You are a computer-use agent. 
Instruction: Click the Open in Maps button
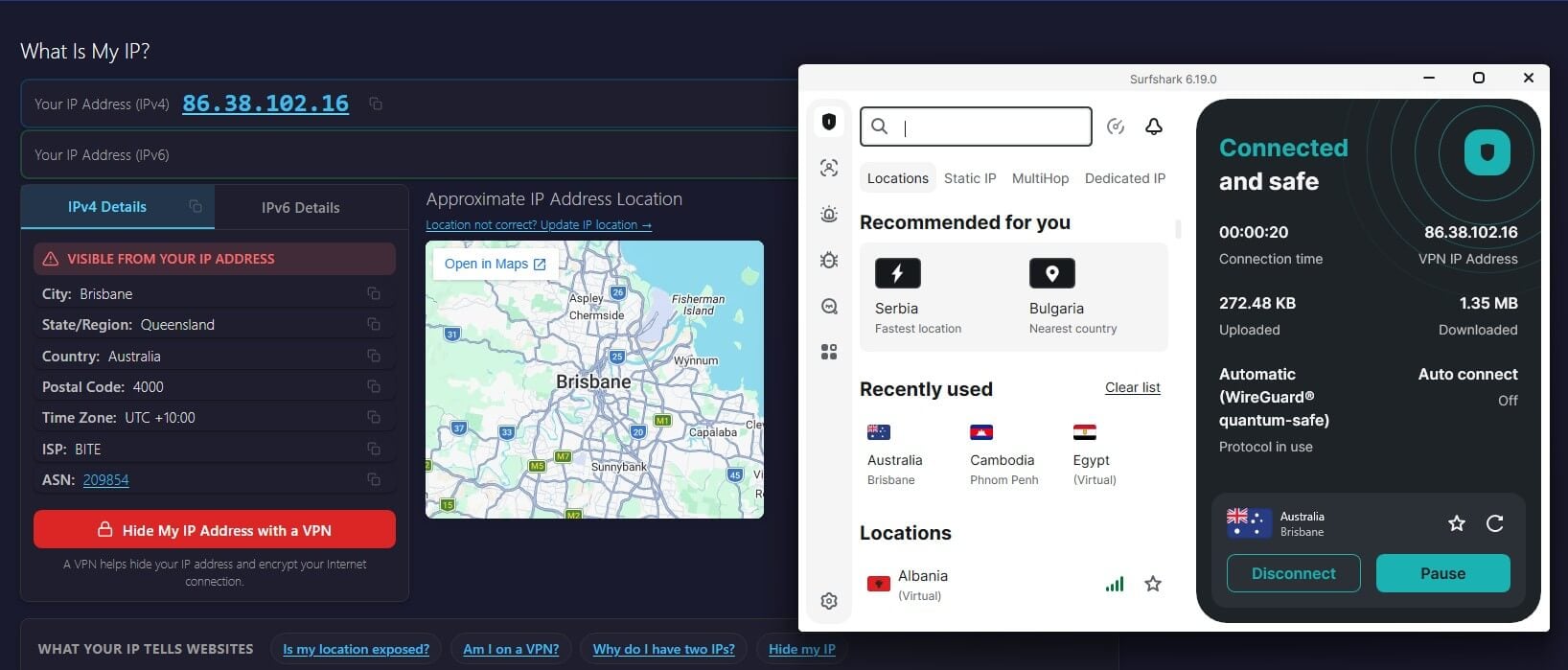496,264
